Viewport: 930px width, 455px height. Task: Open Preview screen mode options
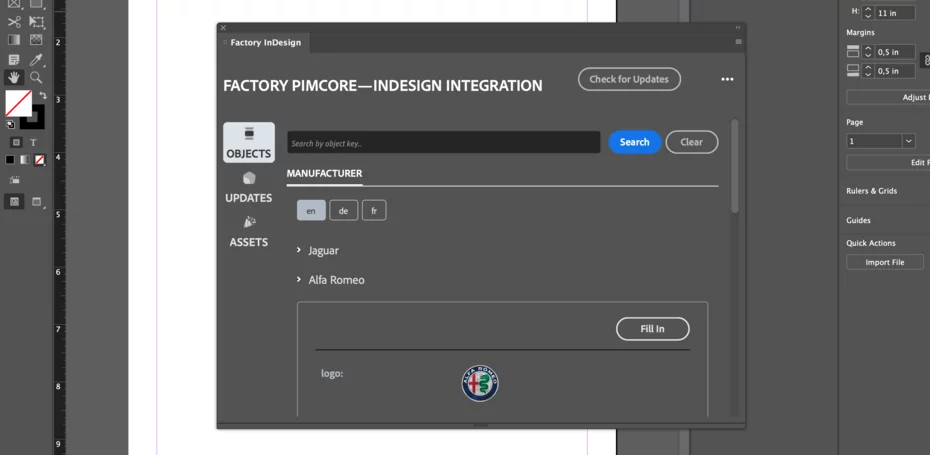click(37, 202)
